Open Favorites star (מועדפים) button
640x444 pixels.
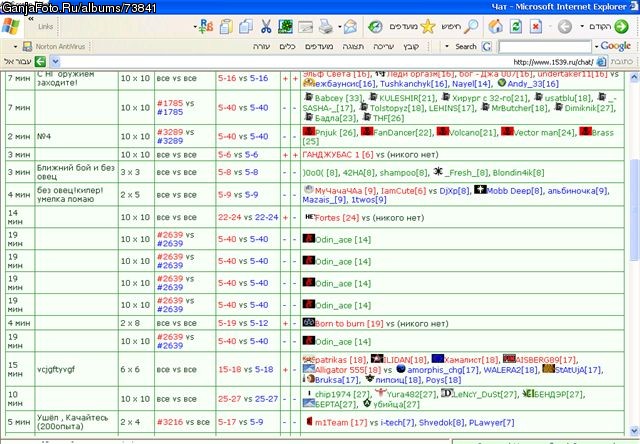tap(428, 27)
